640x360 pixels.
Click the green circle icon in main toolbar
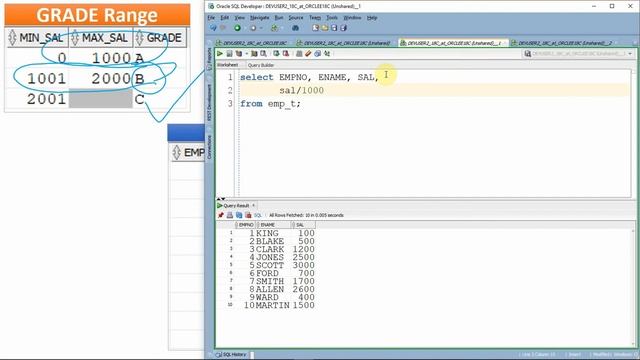(x=237, y=28)
